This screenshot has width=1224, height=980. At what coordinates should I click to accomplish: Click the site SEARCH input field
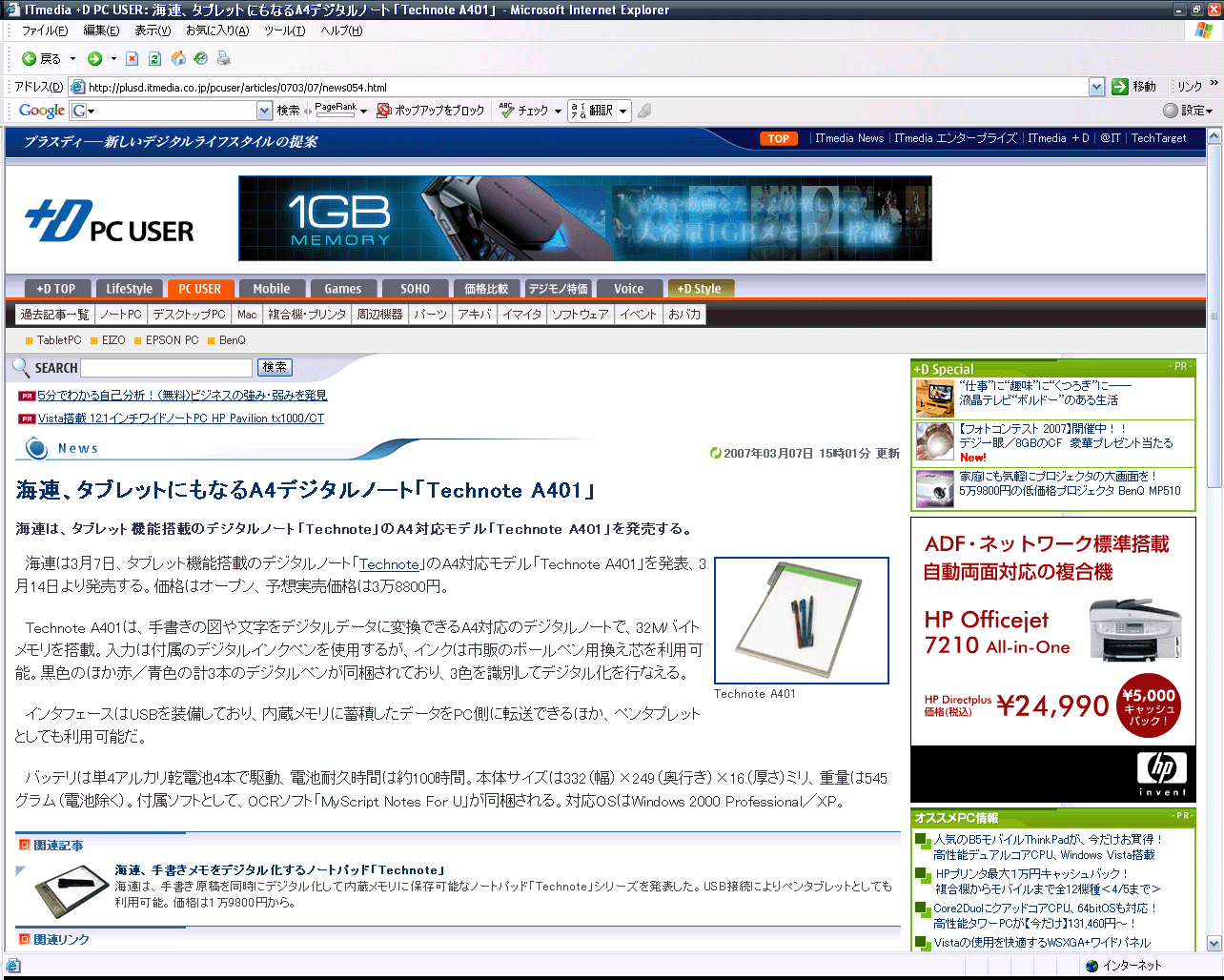tap(167, 368)
